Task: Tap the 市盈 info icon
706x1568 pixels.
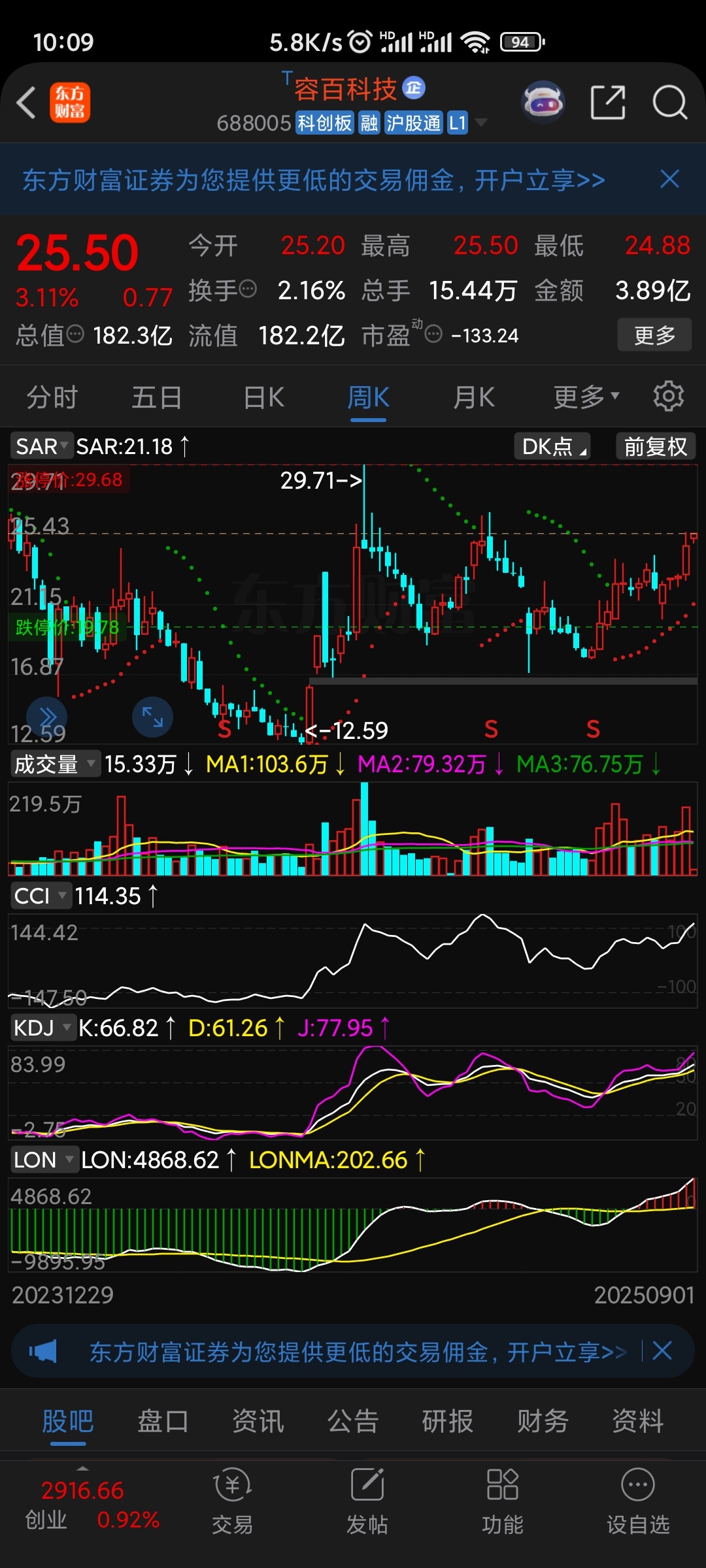Action: 433,335
